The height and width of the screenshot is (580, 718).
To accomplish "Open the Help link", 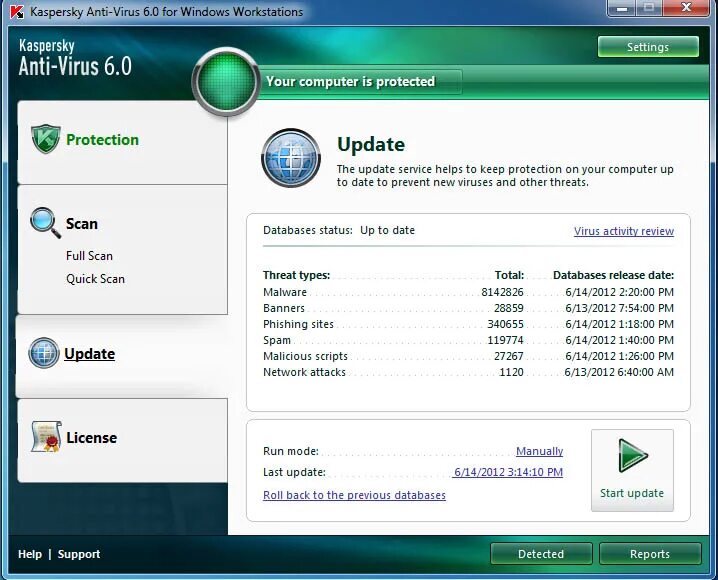I will 30,554.
